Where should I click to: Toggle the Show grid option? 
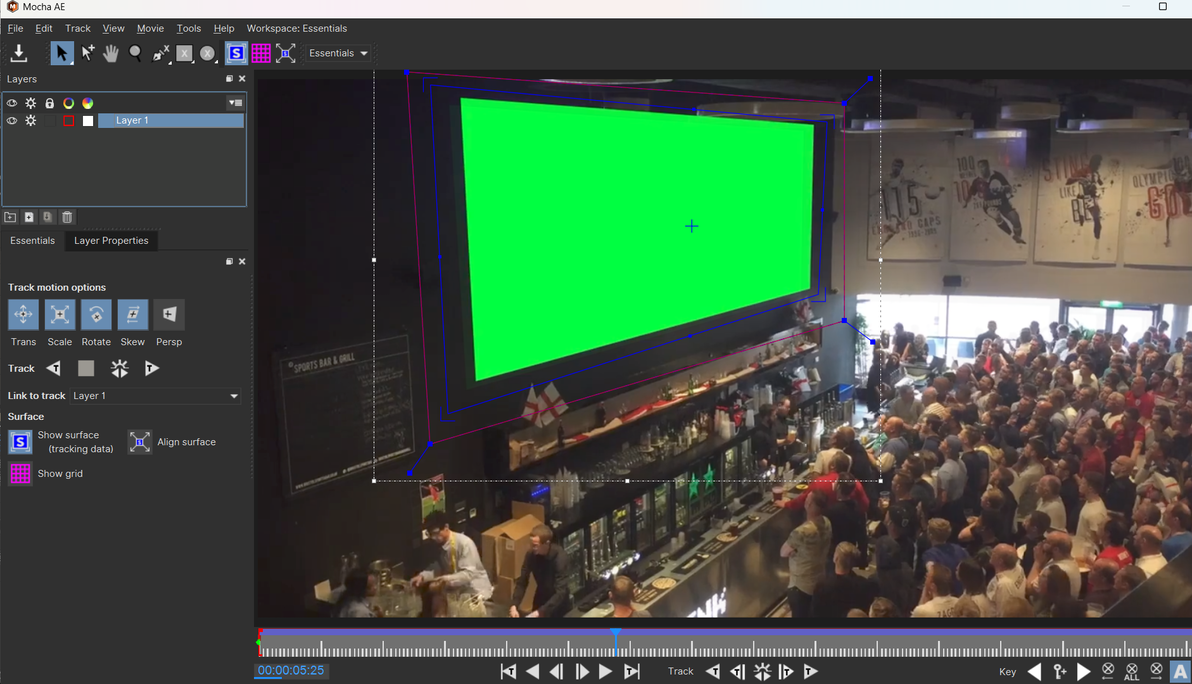[x=21, y=473]
